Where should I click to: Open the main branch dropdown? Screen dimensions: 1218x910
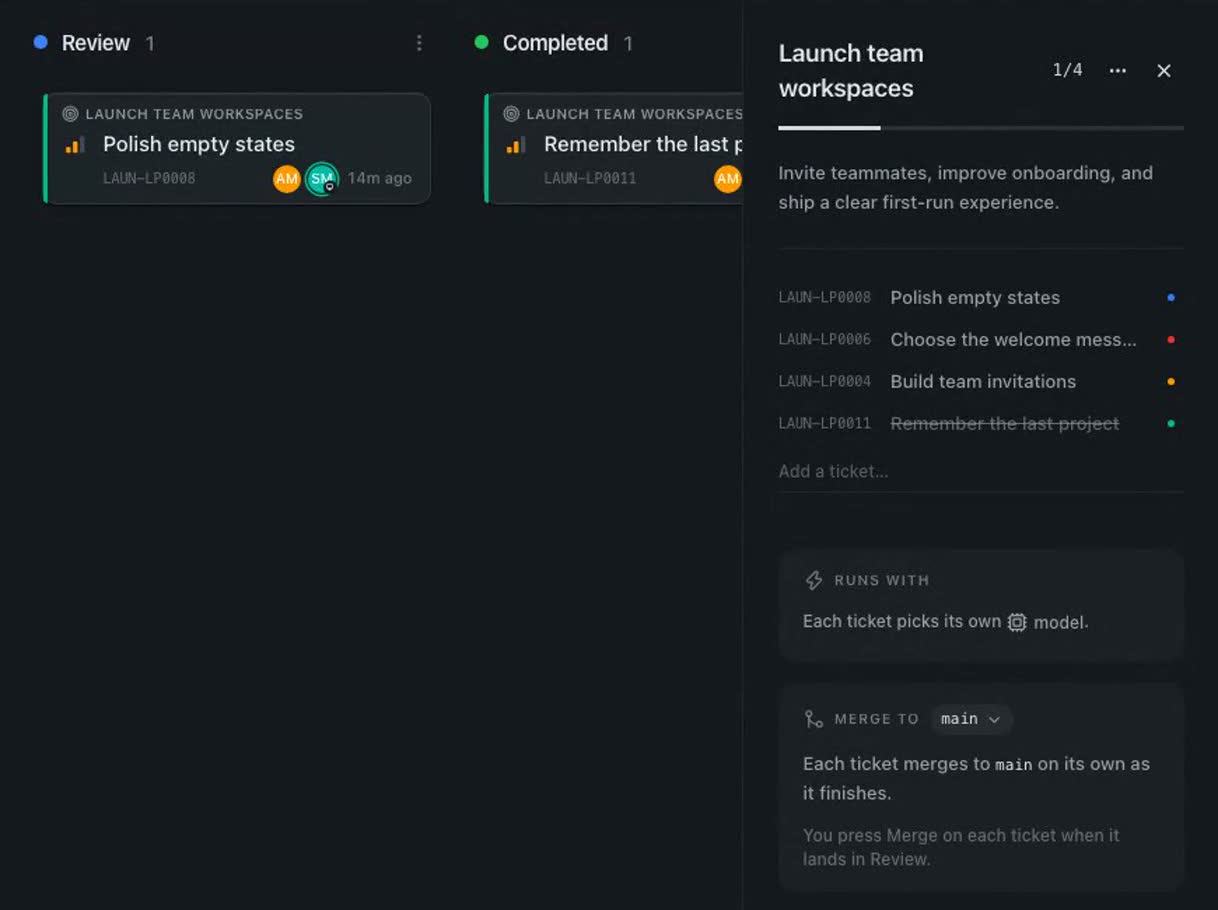[971, 719]
